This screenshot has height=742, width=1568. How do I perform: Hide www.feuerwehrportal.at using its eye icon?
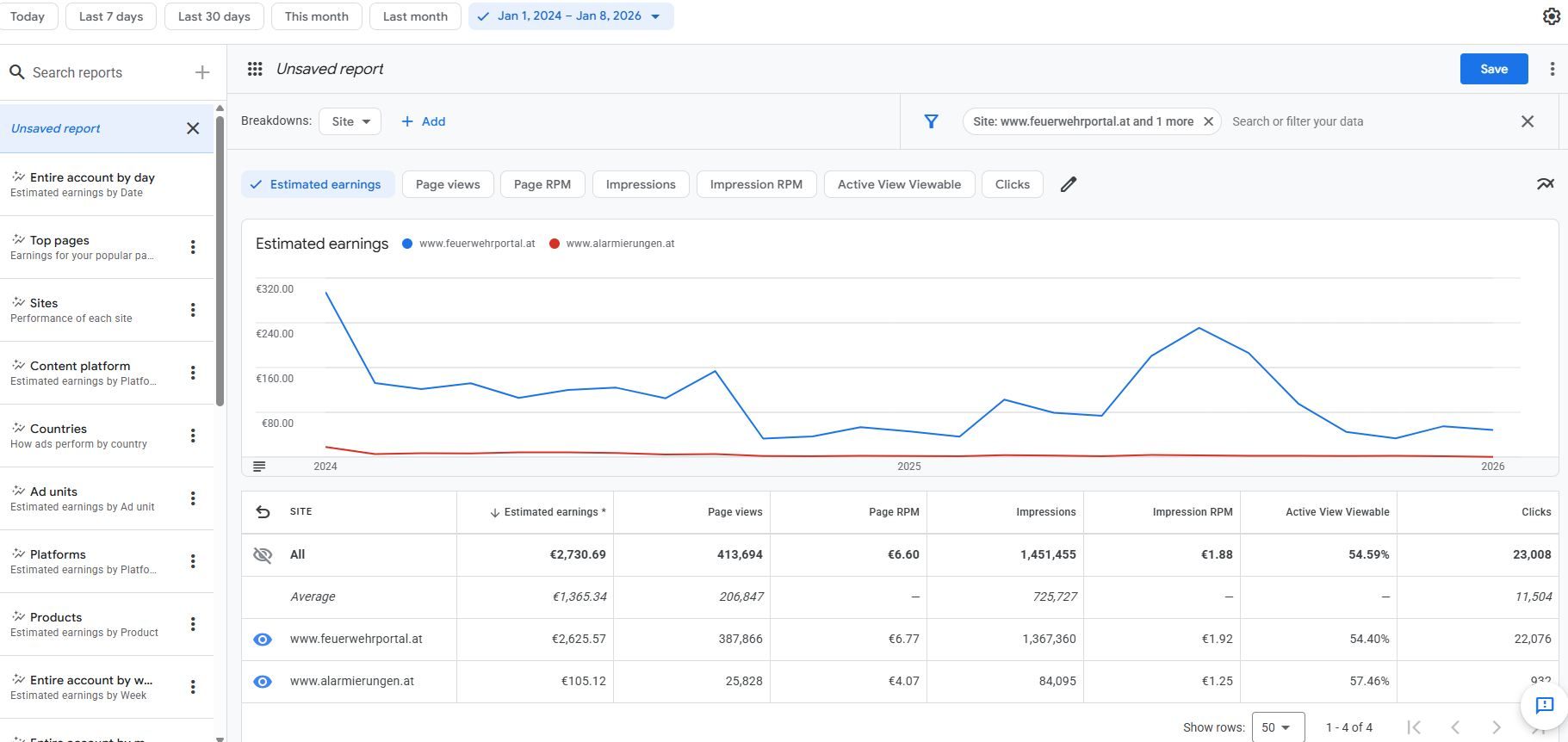[263, 640]
